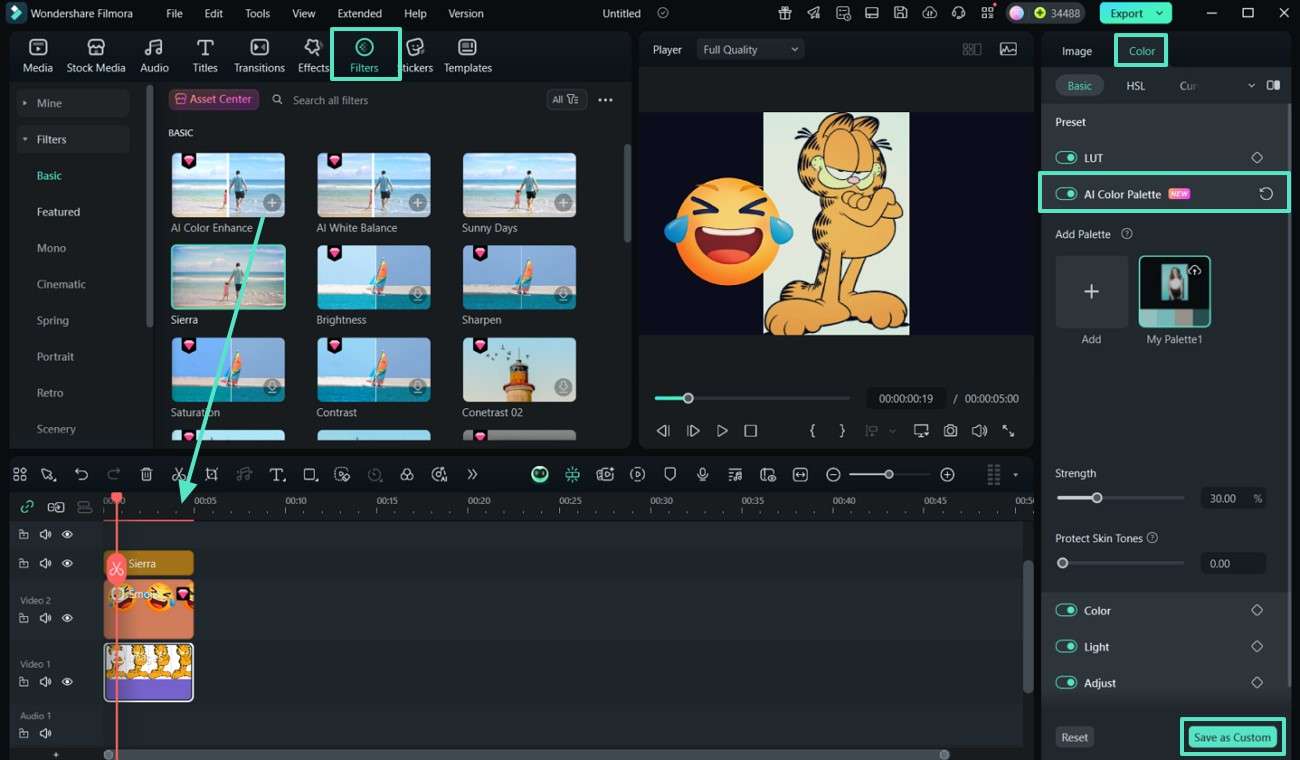The height and width of the screenshot is (760, 1300).
Task: Open the Tools menu
Action: [x=257, y=13]
